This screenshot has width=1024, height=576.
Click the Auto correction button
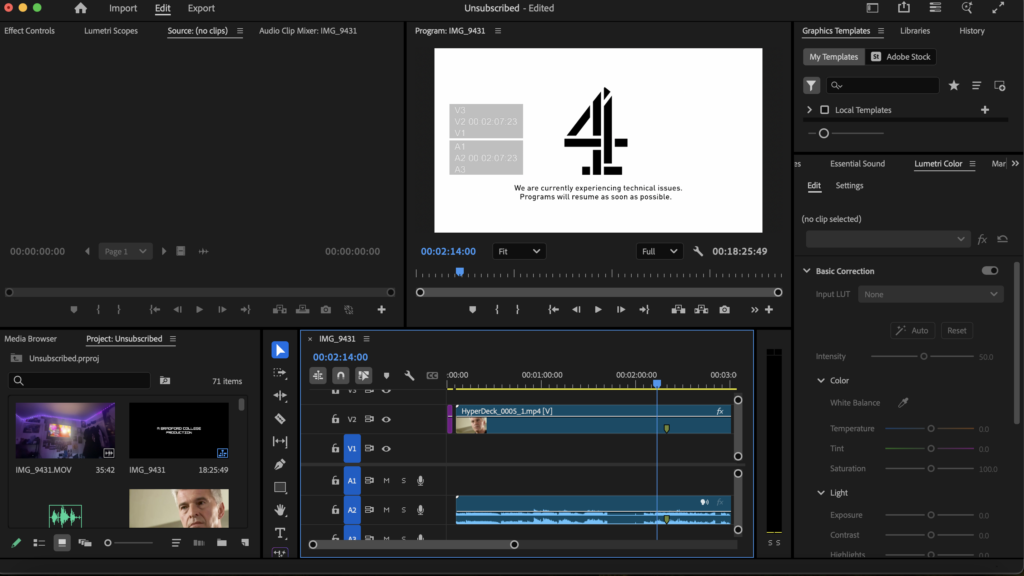point(912,330)
